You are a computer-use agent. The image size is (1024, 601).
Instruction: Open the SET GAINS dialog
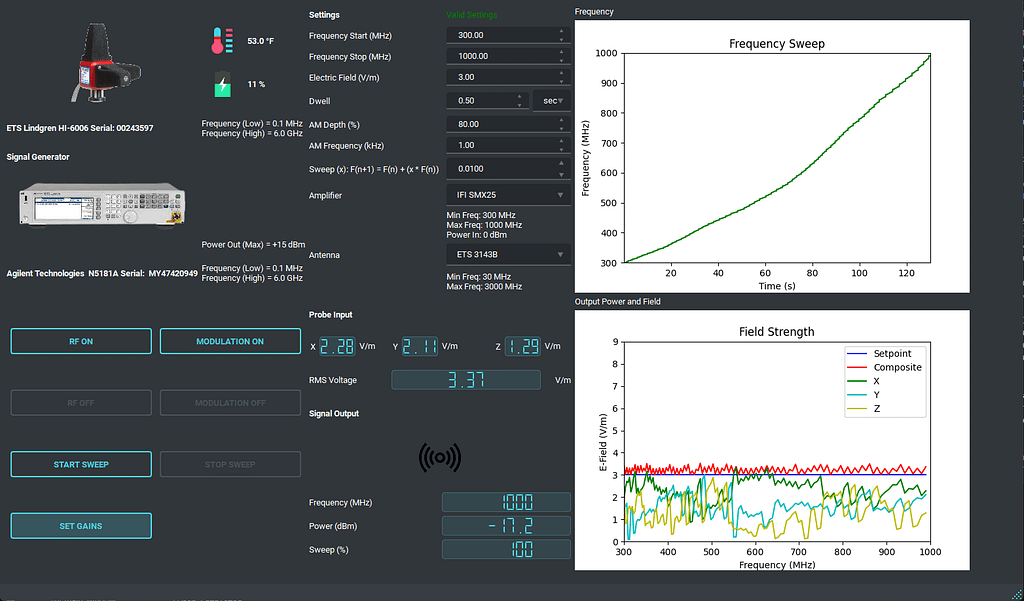tap(80, 526)
